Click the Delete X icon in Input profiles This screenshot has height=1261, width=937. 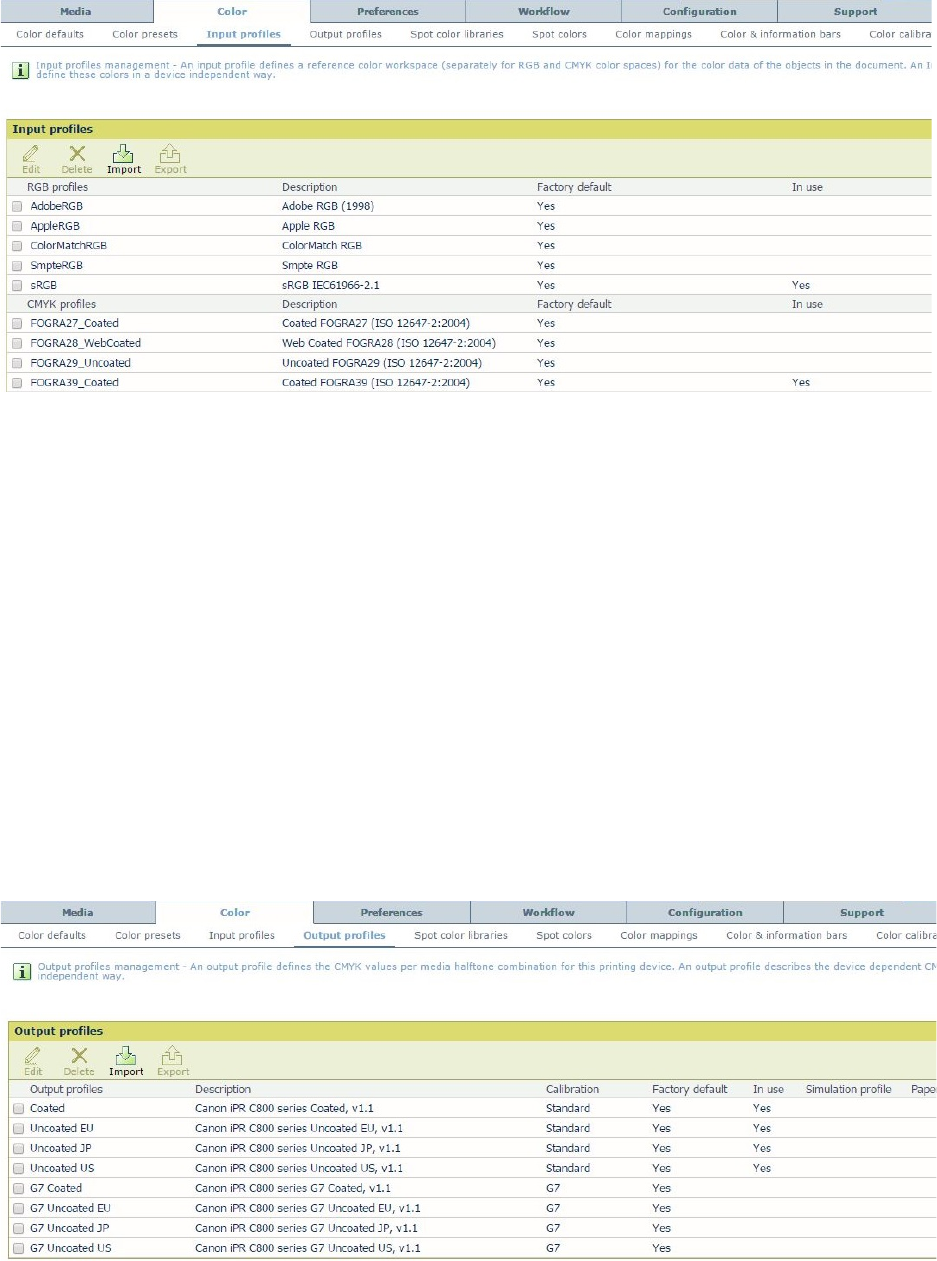[77, 153]
